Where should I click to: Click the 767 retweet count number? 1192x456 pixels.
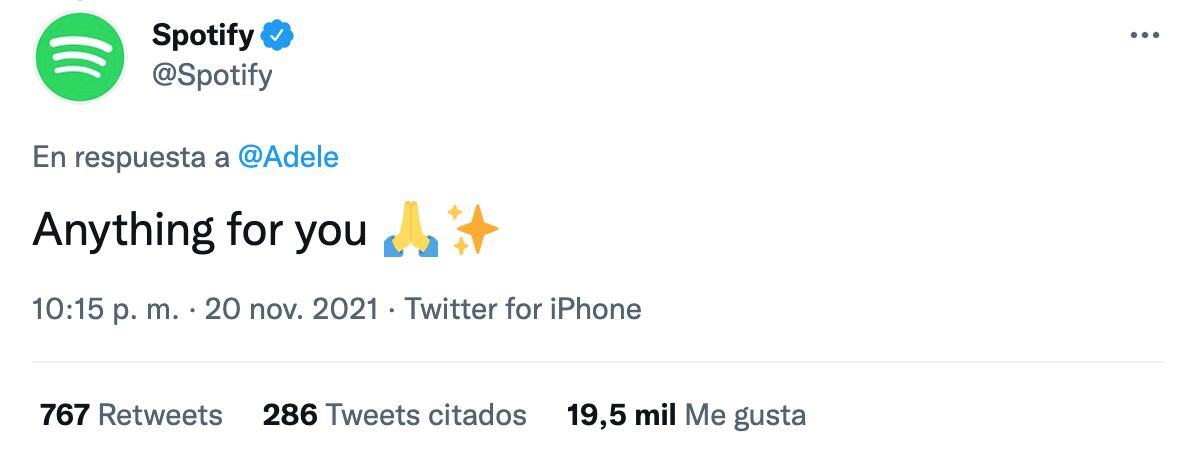tap(65, 414)
